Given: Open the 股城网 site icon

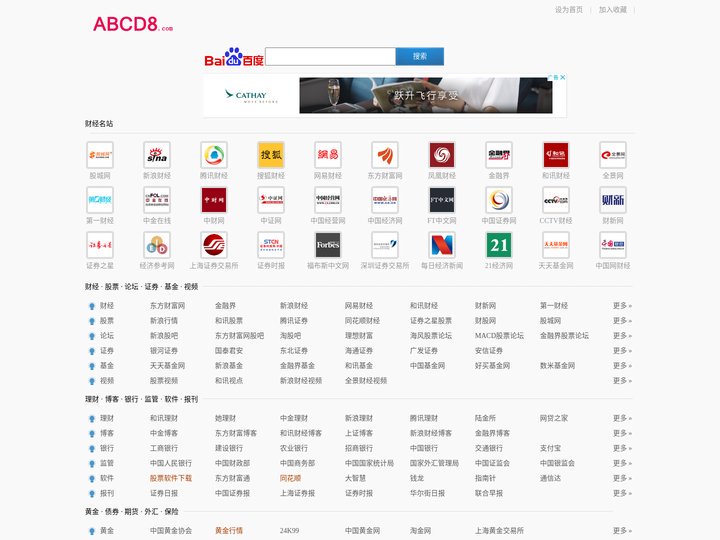Looking at the screenshot, I should click(x=100, y=155).
